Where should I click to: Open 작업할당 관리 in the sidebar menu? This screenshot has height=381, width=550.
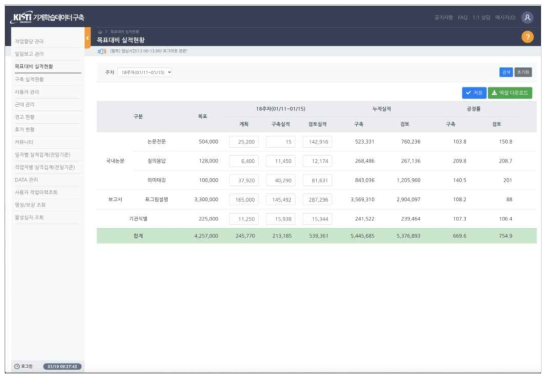click(29, 41)
